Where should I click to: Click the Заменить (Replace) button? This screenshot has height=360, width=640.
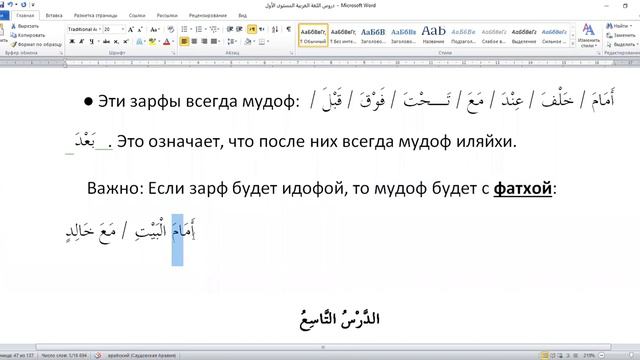click(x=621, y=35)
